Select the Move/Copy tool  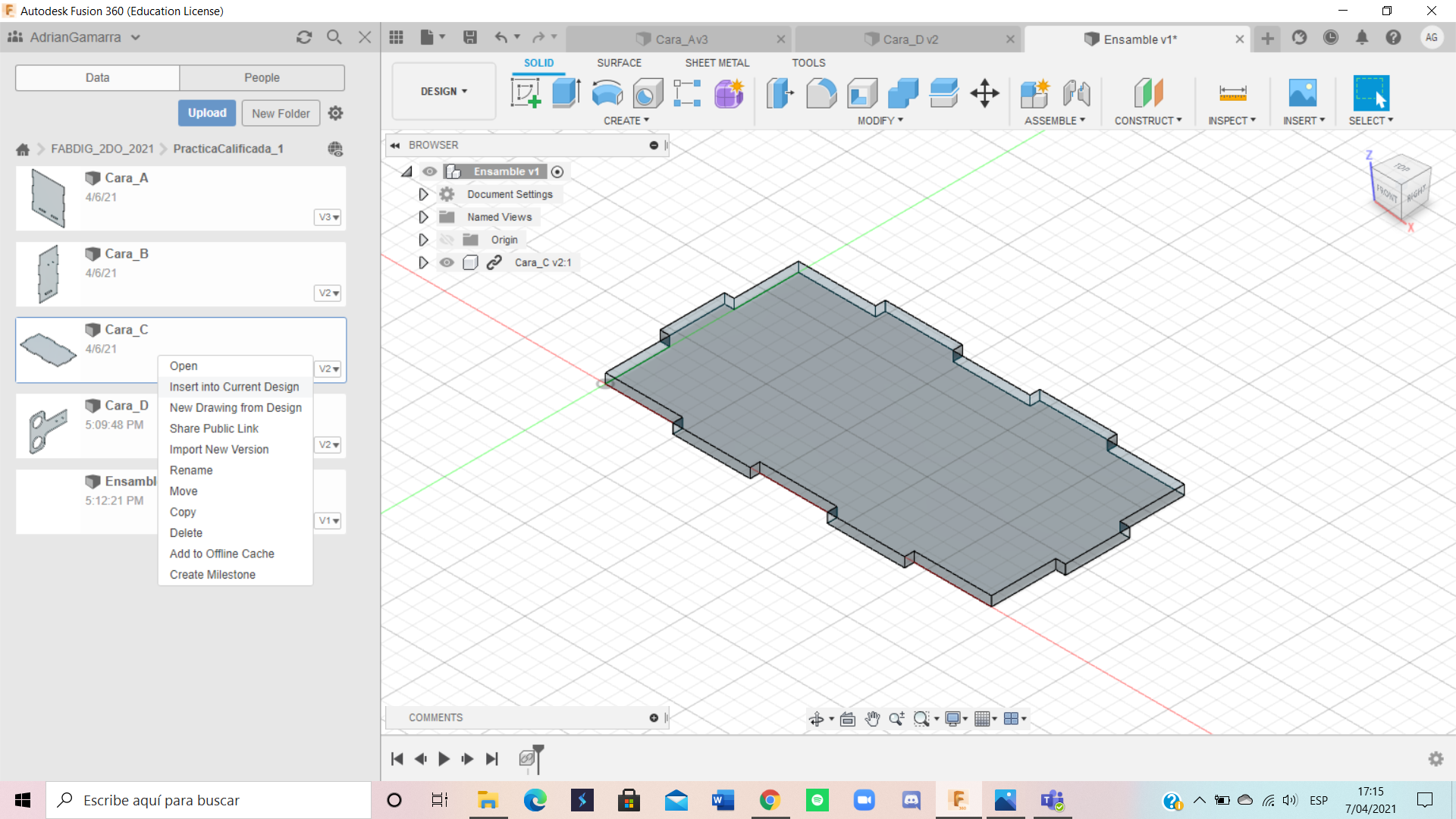click(984, 93)
